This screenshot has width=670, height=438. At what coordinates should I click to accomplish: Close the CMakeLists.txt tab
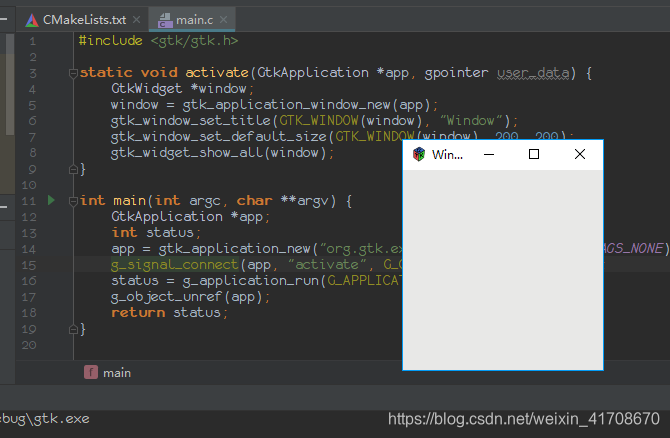(137, 20)
